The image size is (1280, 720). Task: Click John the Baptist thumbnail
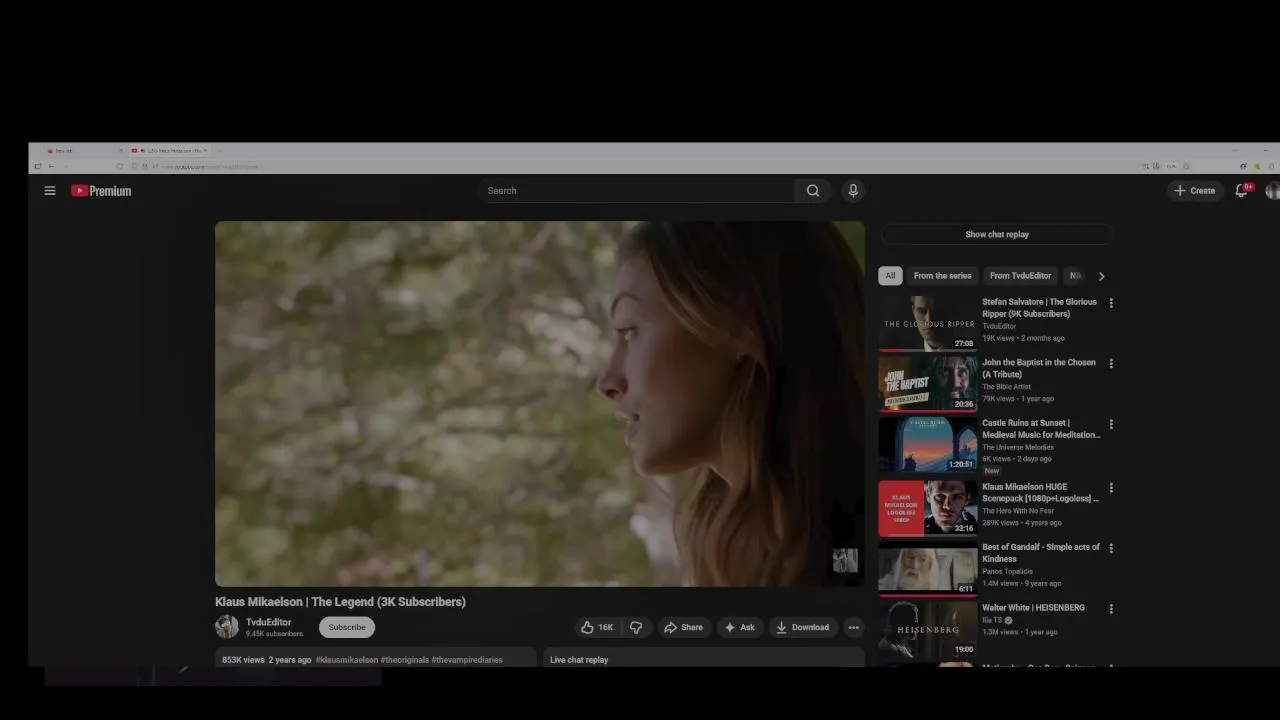click(x=928, y=384)
